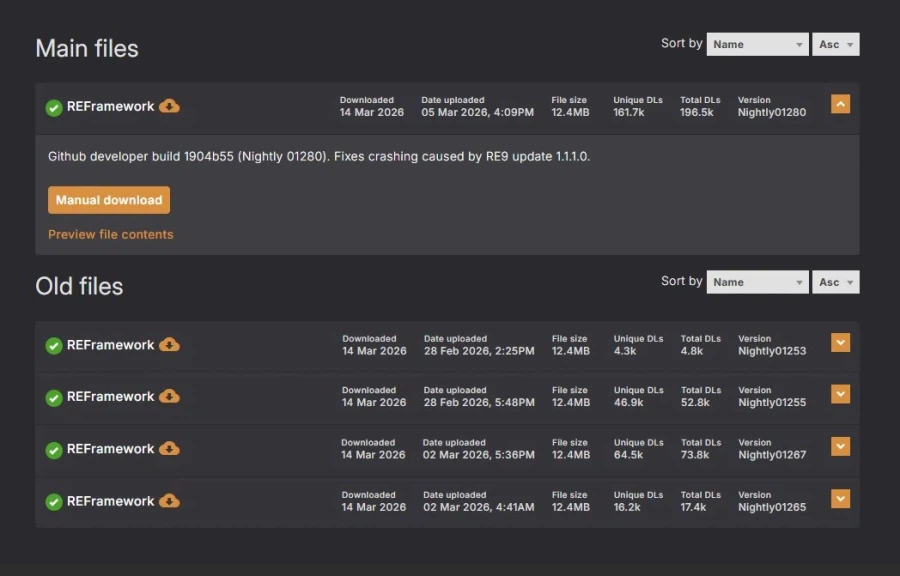Screen dimensions: 900x576
Task: Click the cloud download icon for Nightly01255
Action: point(170,397)
